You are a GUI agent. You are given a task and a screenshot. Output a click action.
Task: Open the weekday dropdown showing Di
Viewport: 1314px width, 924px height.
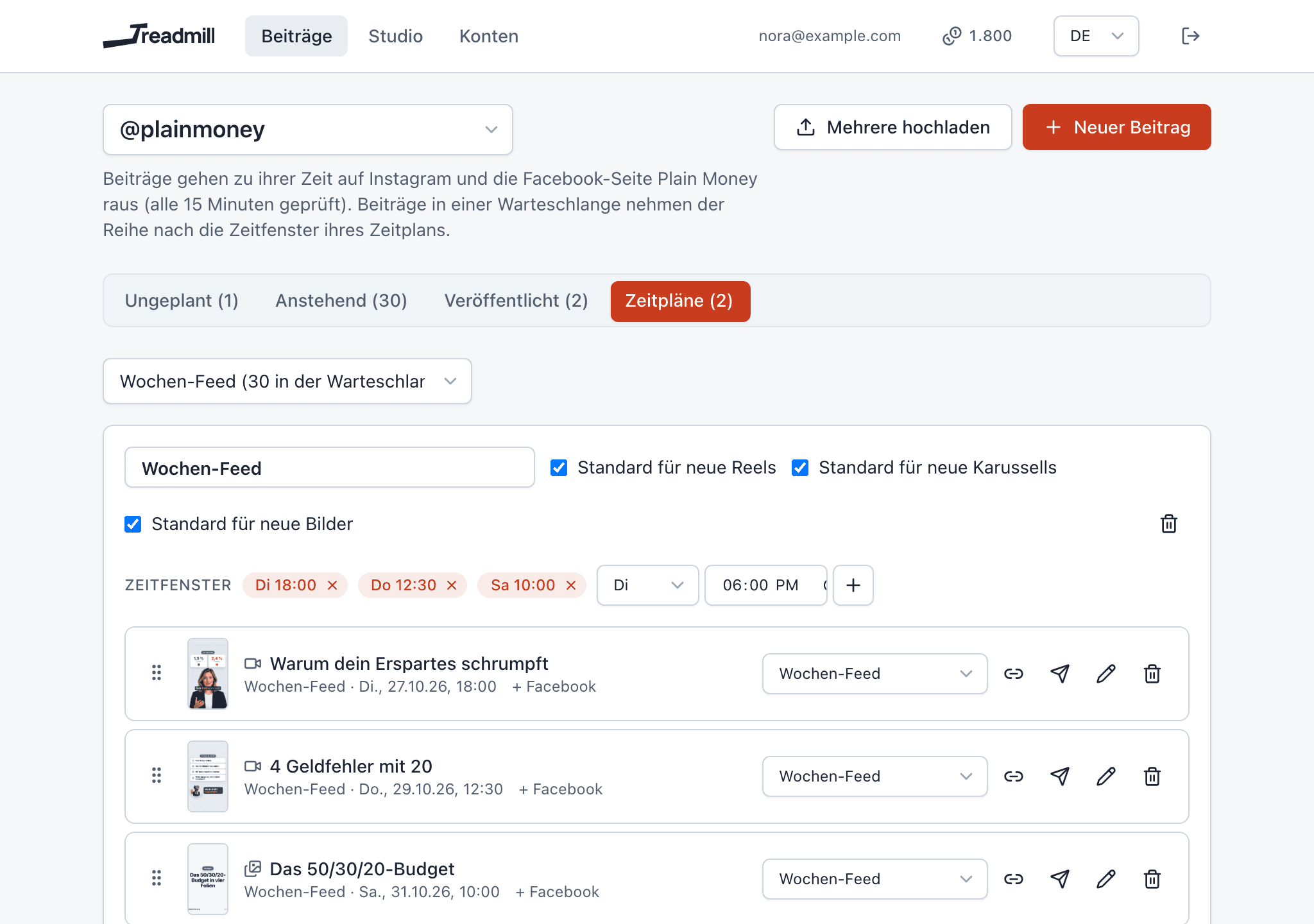(647, 585)
